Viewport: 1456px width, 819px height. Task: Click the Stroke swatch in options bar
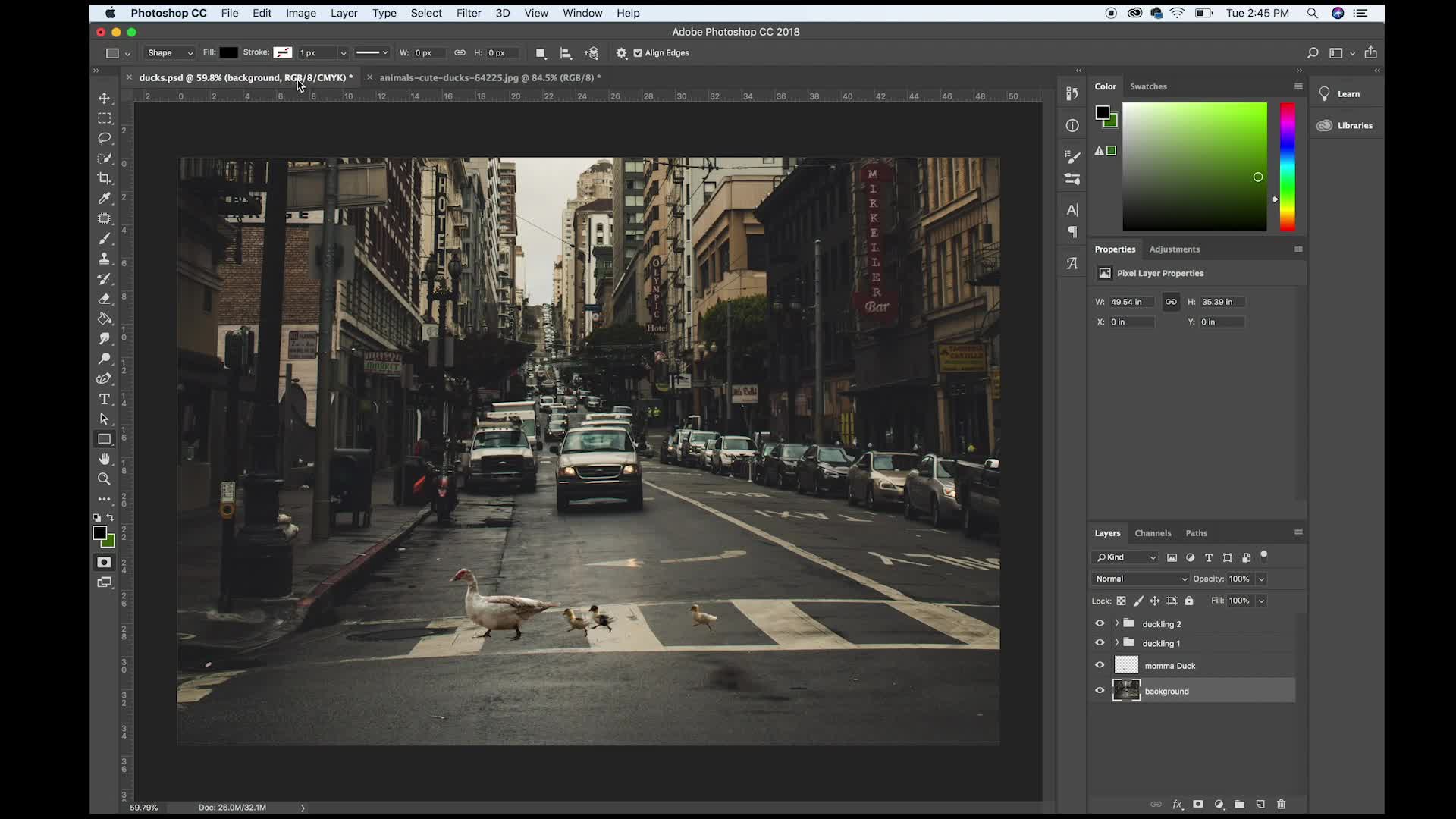(282, 52)
